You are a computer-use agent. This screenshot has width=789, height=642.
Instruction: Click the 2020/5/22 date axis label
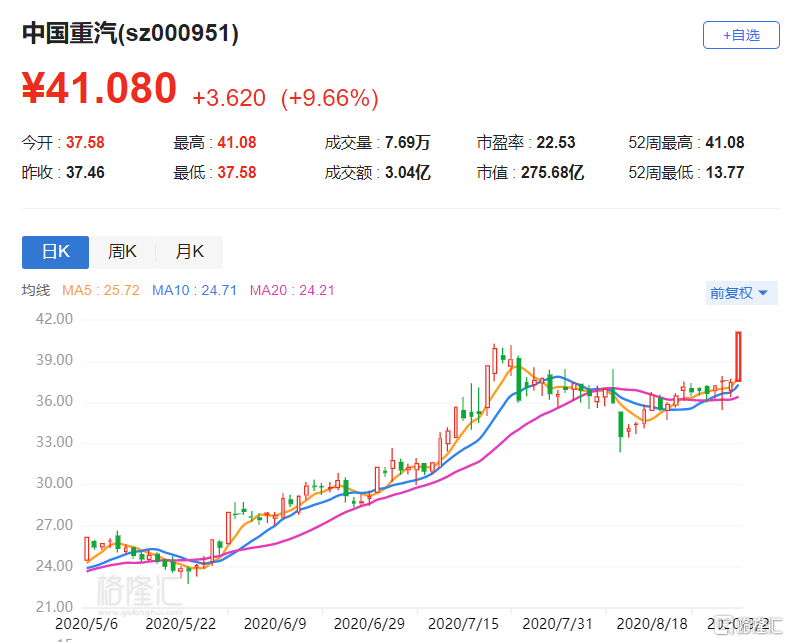(x=181, y=624)
